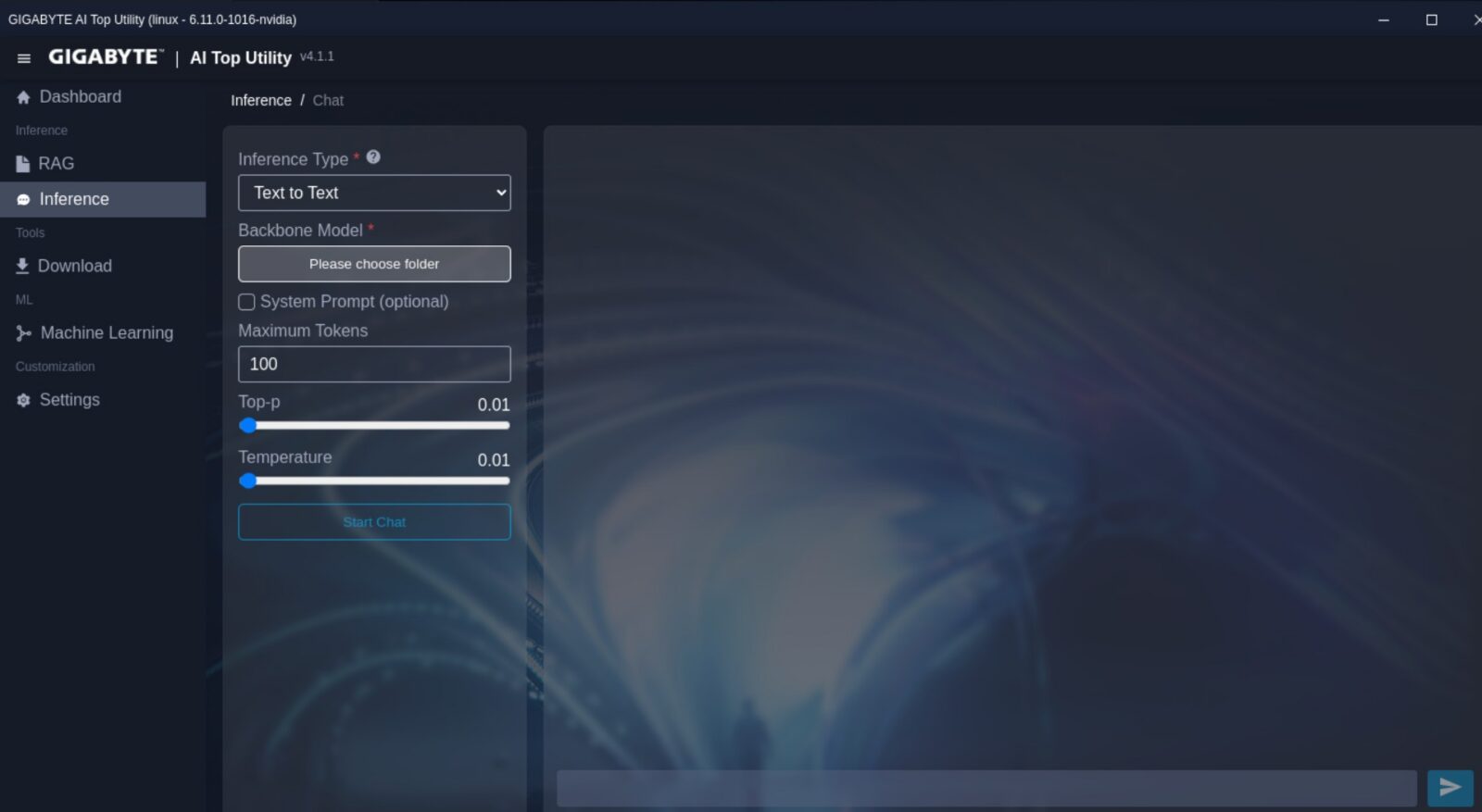Click the Download arrow icon
Viewport: 1482px width, 812px height.
click(x=22, y=266)
